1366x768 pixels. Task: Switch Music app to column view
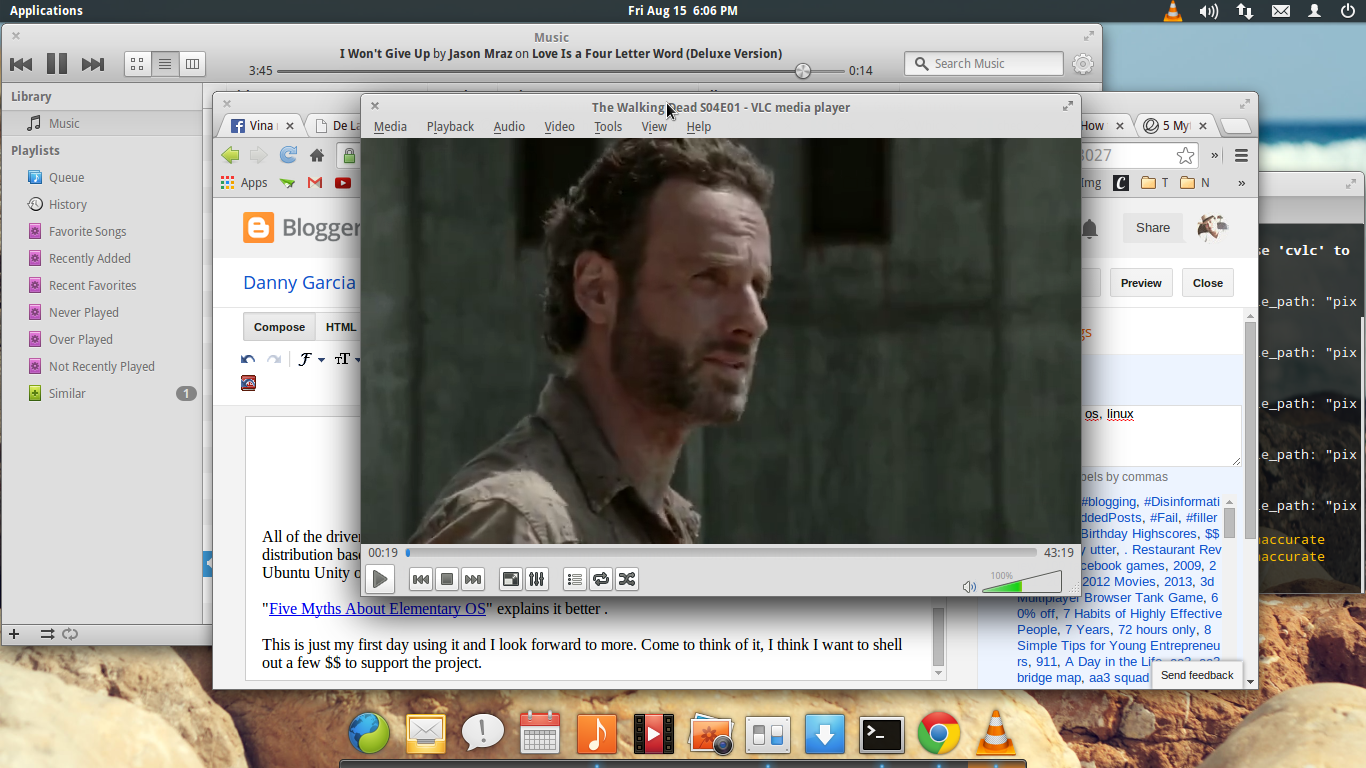pos(192,64)
